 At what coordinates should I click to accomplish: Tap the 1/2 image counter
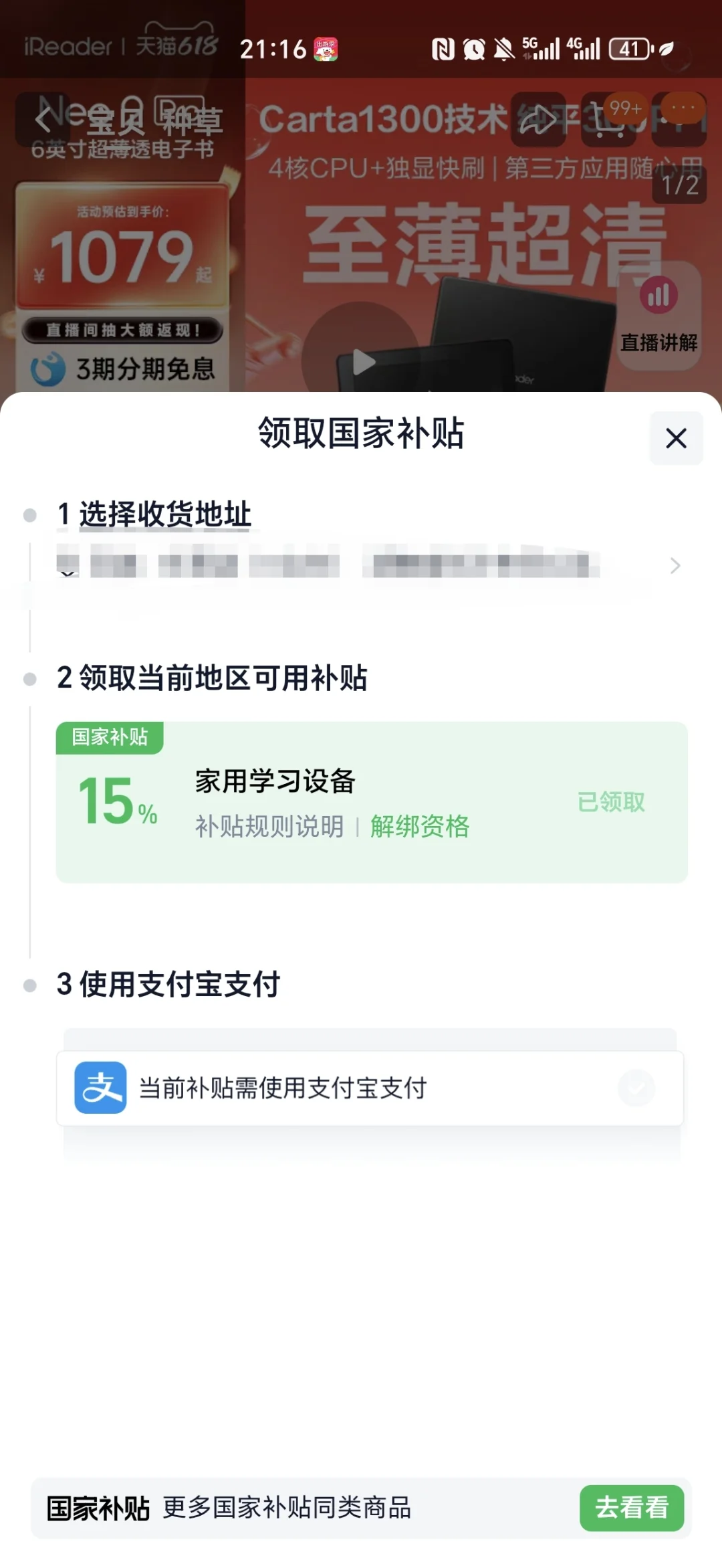click(x=679, y=185)
